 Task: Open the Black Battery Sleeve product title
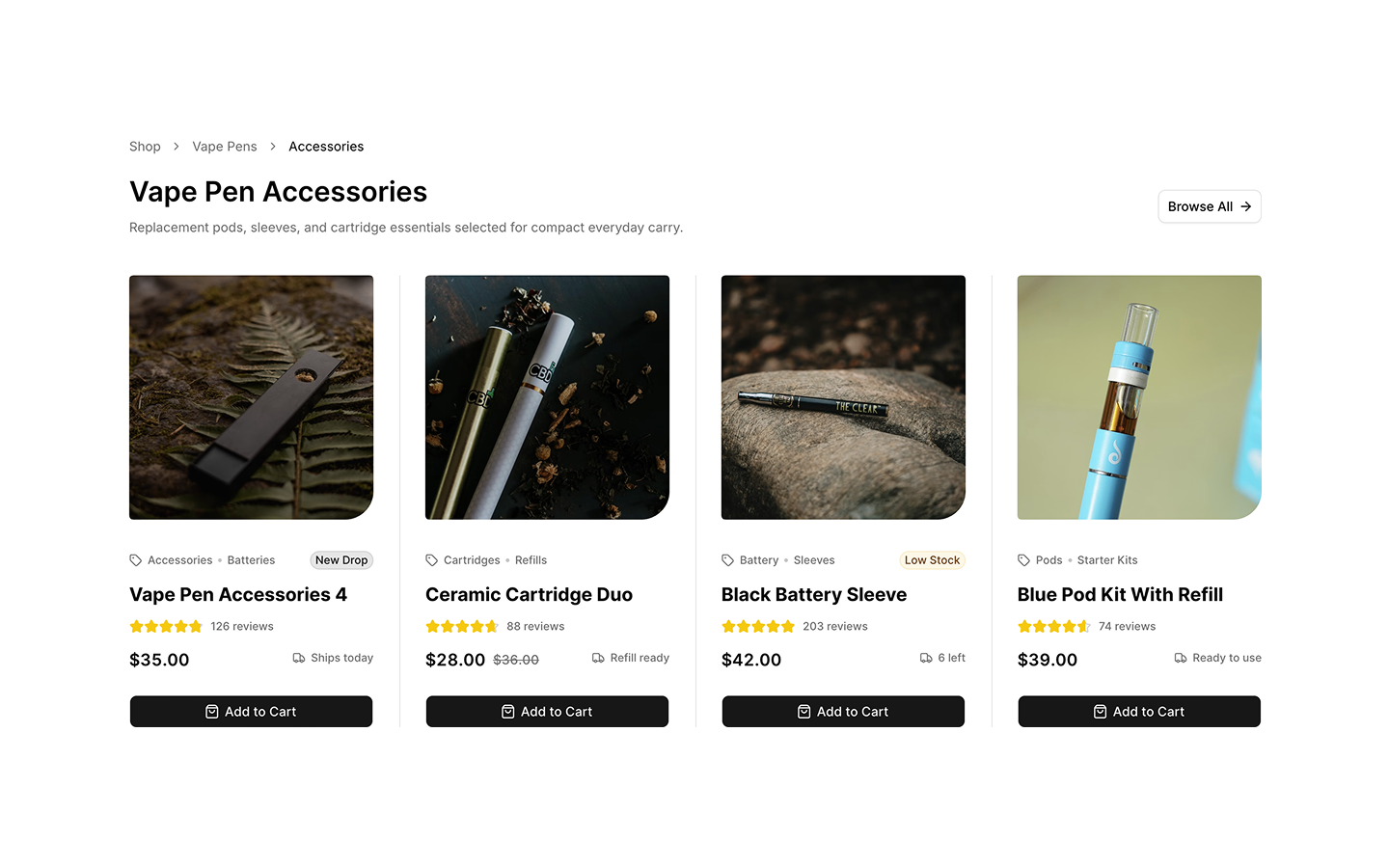[814, 595]
